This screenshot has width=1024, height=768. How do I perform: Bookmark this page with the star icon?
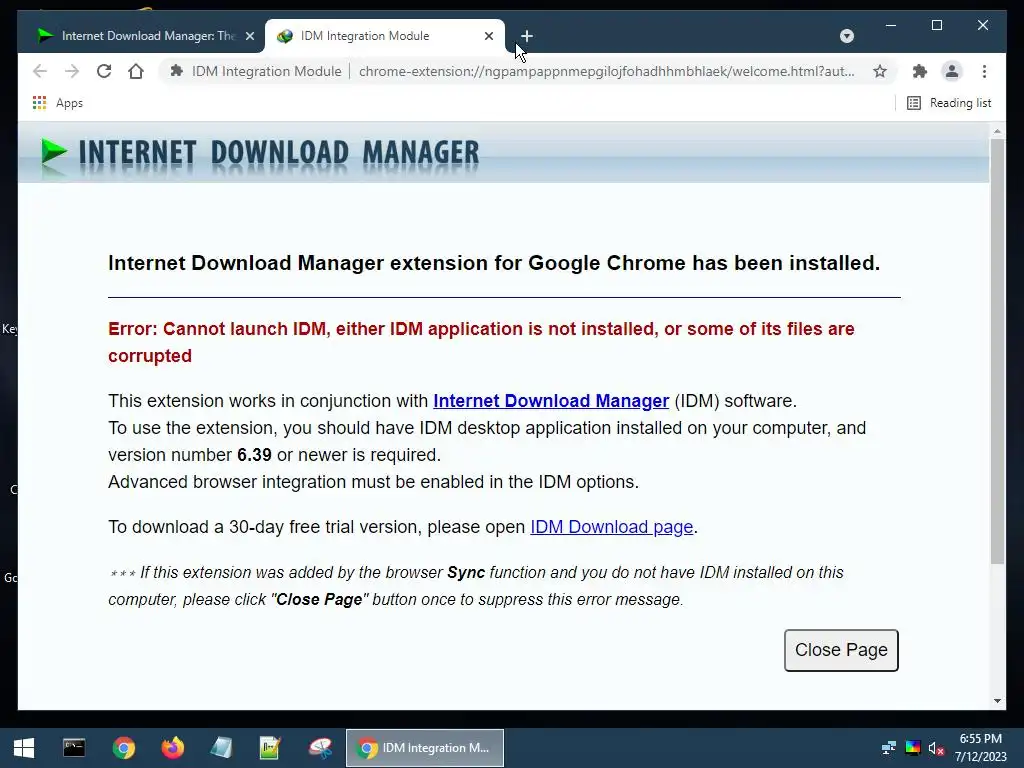click(x=880, y=71)
